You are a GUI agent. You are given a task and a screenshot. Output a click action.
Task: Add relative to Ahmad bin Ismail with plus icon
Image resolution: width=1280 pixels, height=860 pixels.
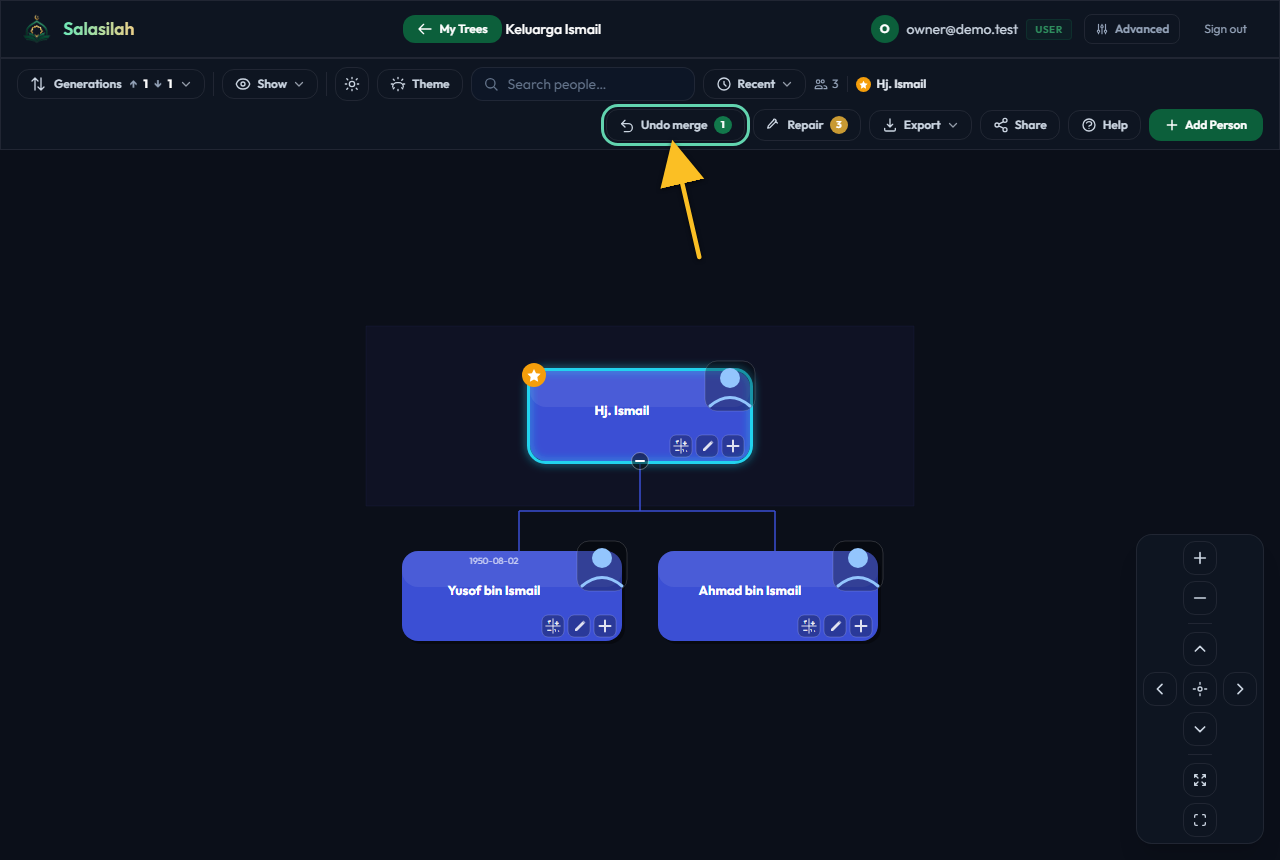(x=861, y=626)
